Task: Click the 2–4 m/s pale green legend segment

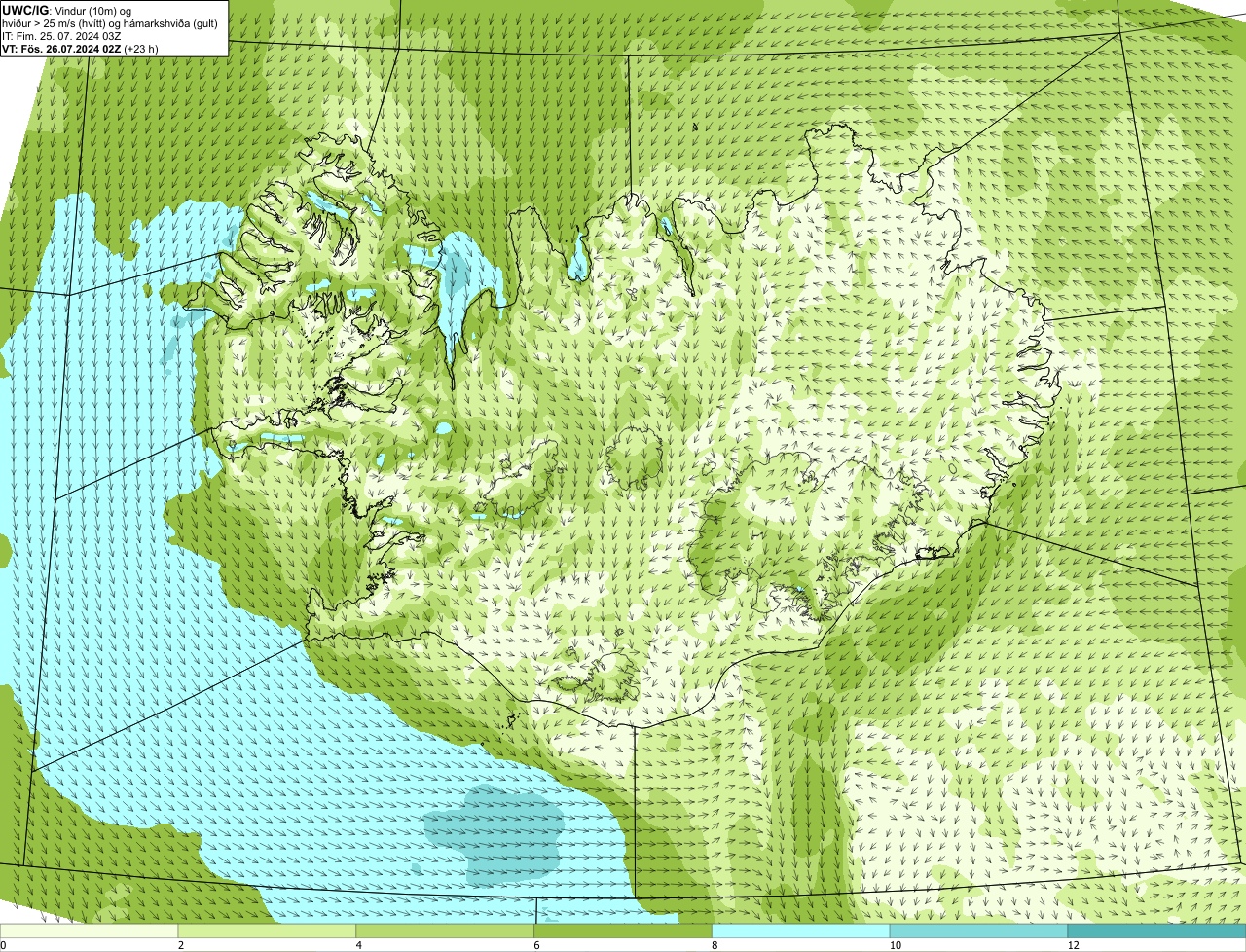Action: (269, 931)
